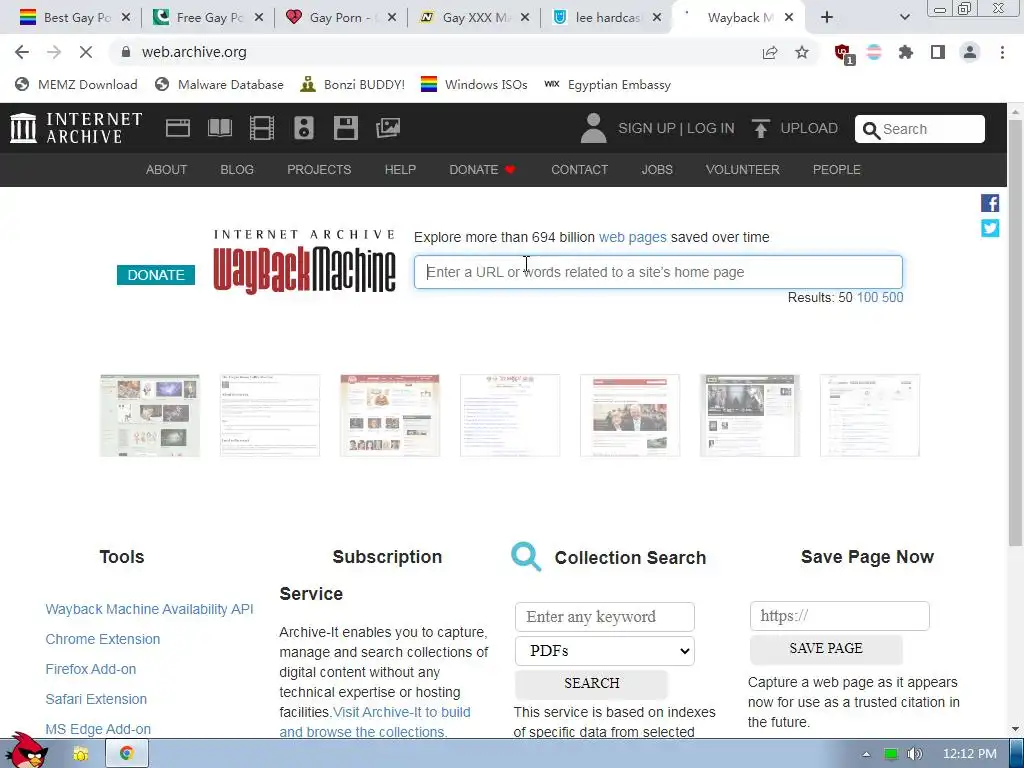The height and width of the screenshot is (768, 1024).
Task: Open the volume speaker tray icon
Action: 915,754
